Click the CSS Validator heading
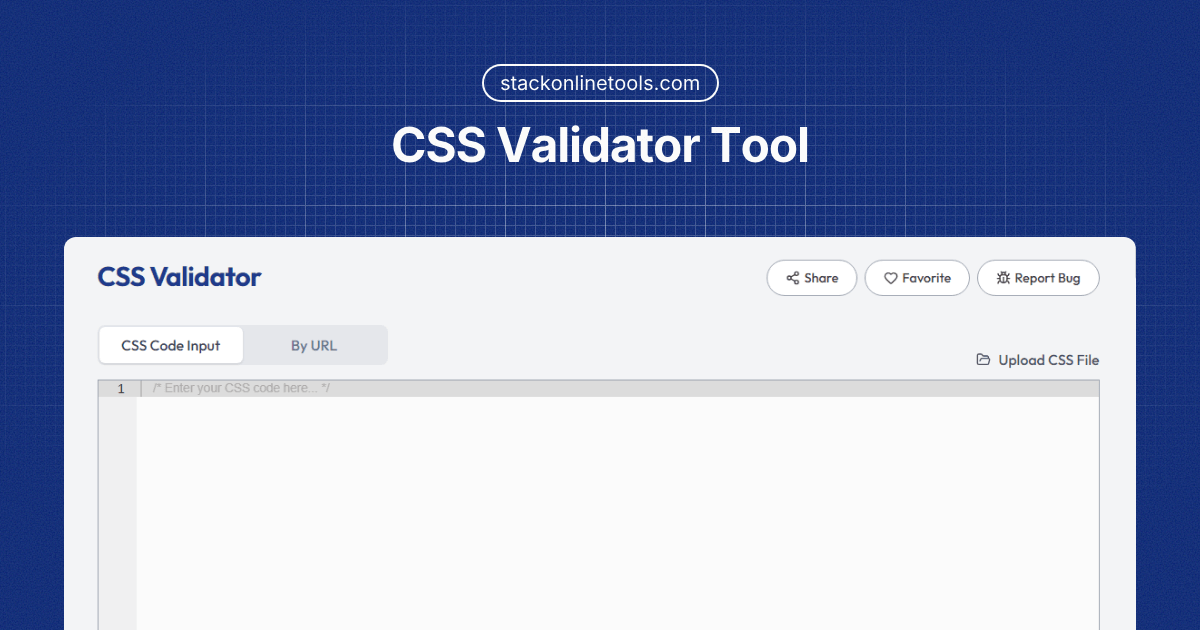The image size is (1200, 630). (x=179, y=277)
